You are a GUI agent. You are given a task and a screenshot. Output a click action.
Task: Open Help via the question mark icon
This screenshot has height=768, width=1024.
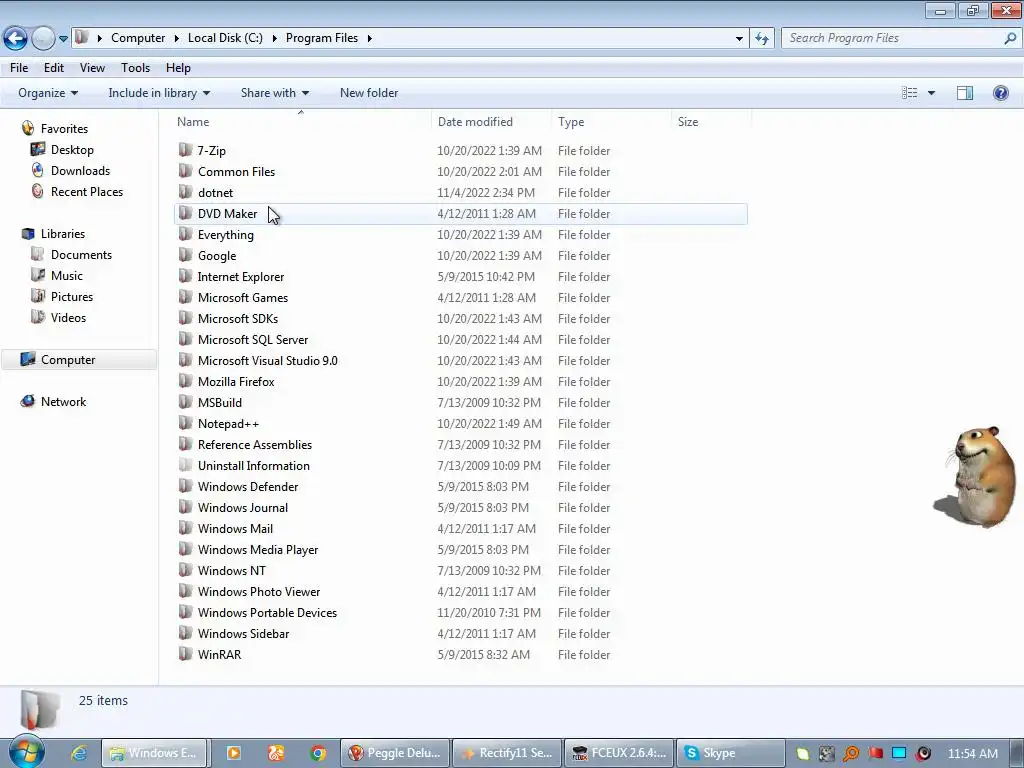pos(1000,93)
